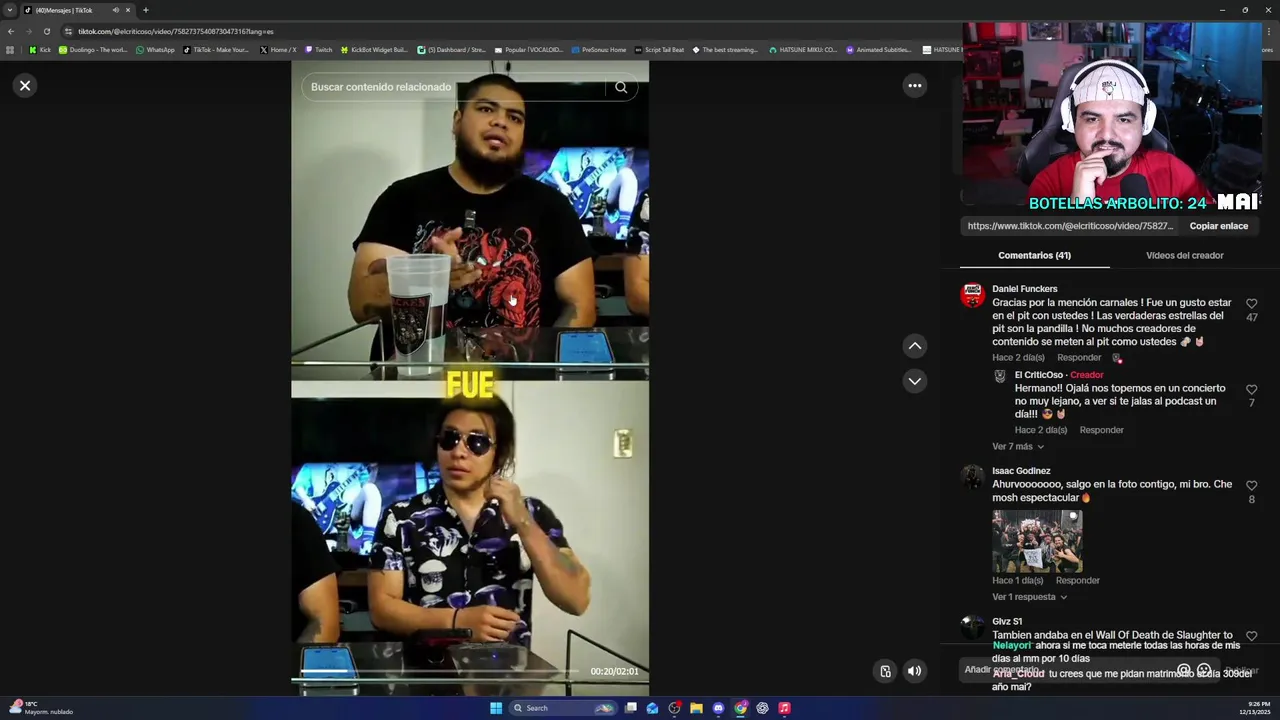Viewport: 1280px width, 720px height.
Task: Open browser apps grid icon in bookmarks bar
Action: point(10,49)
